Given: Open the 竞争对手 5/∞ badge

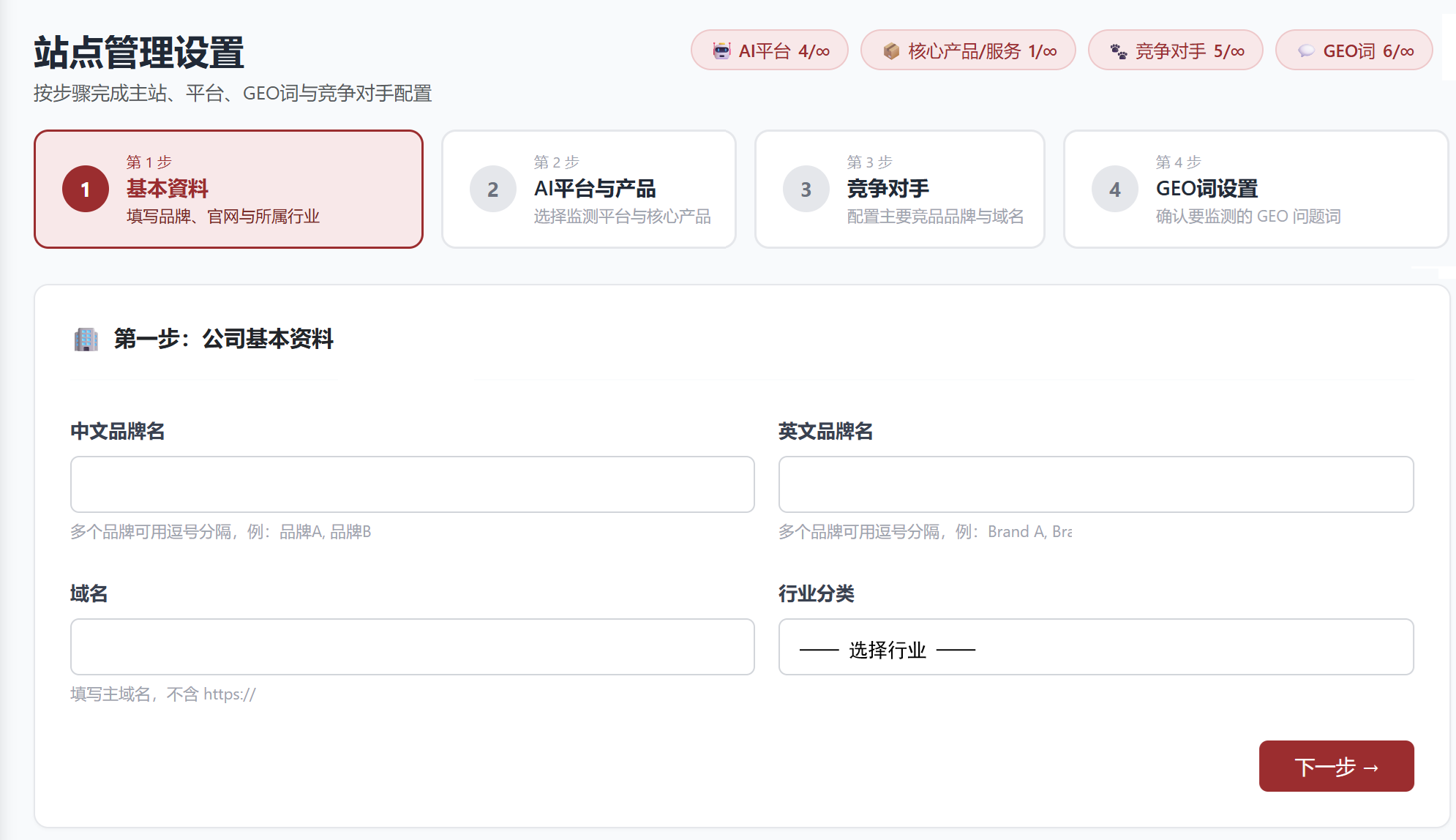Looking at the screenshot, I should (1176, 50).
